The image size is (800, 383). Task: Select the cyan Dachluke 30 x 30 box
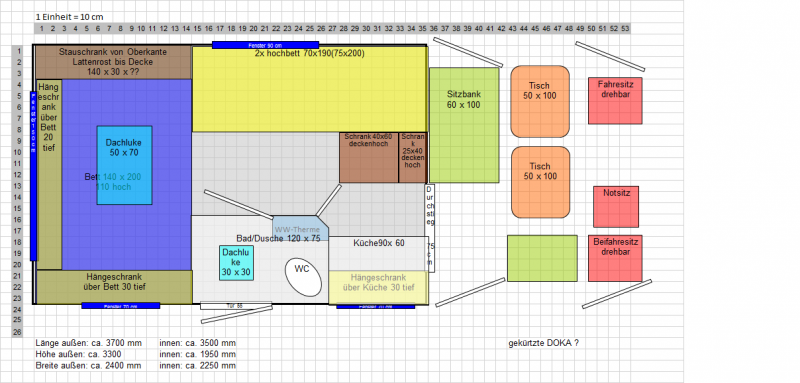pos(236,263)
